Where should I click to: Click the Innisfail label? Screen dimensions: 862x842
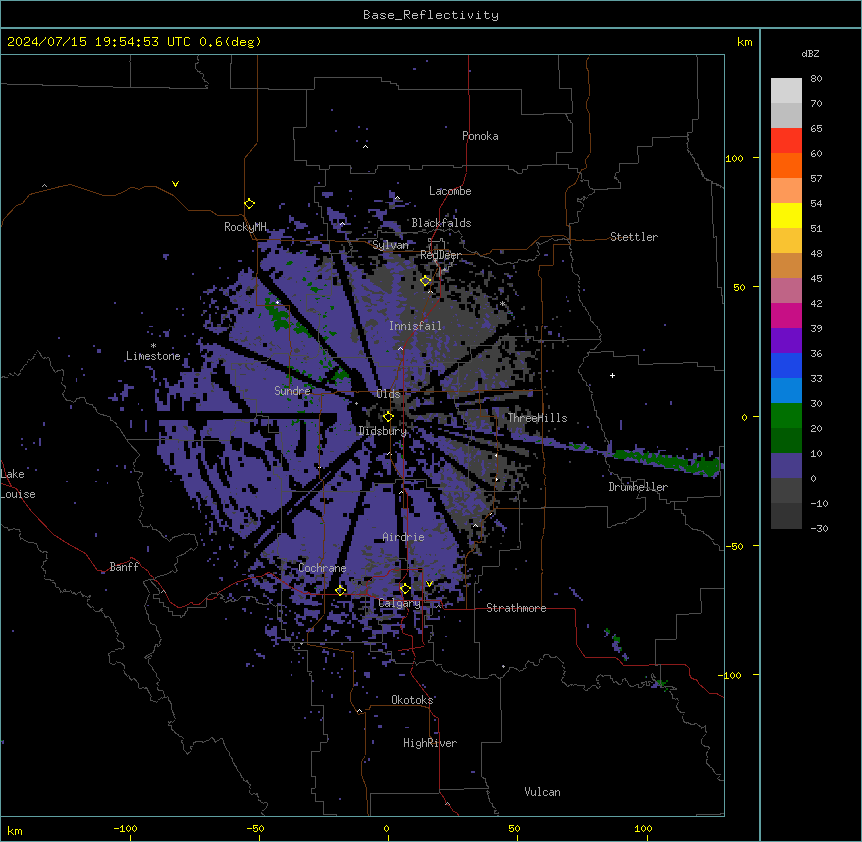pyautogui.click(x=415, y=326)
